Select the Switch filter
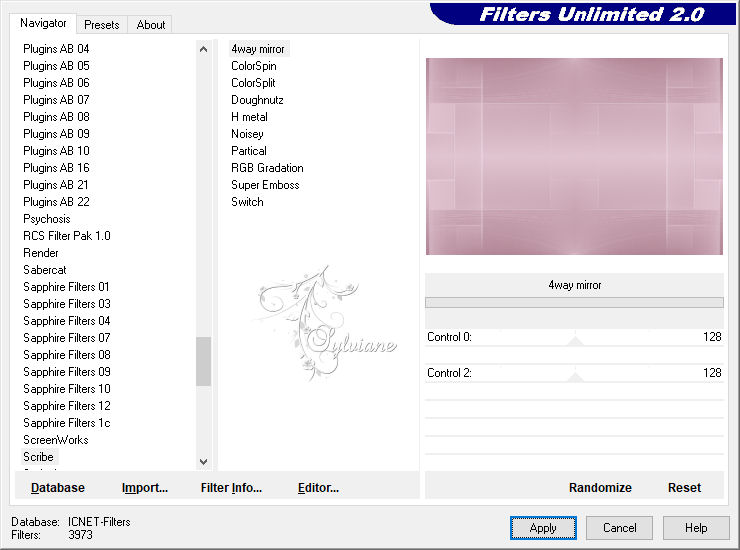 [247, 202]
